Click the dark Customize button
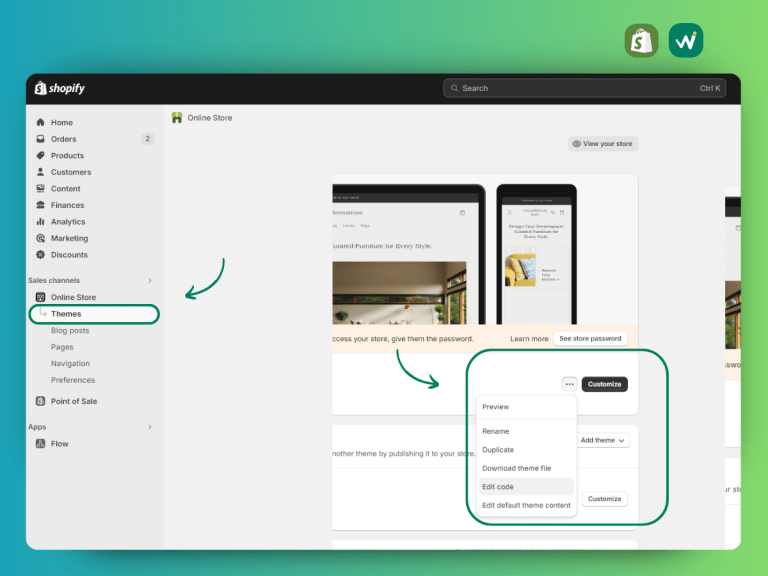Image resolution: width=768 pixels, height=576 pixels. point(604,384)
